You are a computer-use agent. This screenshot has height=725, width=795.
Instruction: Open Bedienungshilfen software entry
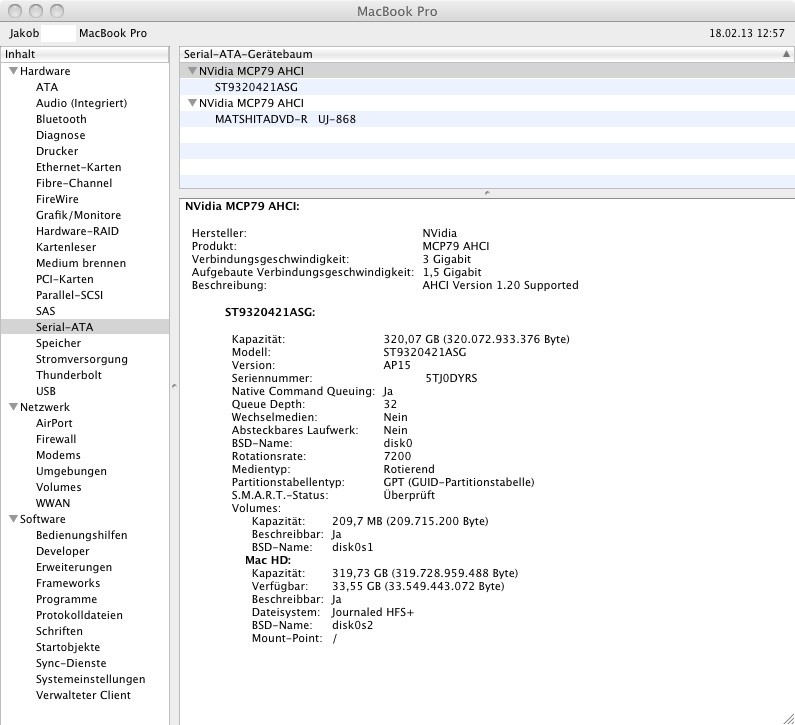81,535
